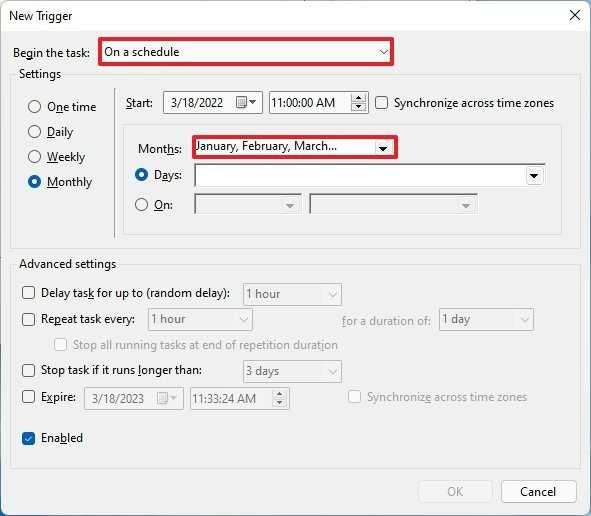Click the Cancel button
This screenshot has height=516, width=591.
click(538, 492)
